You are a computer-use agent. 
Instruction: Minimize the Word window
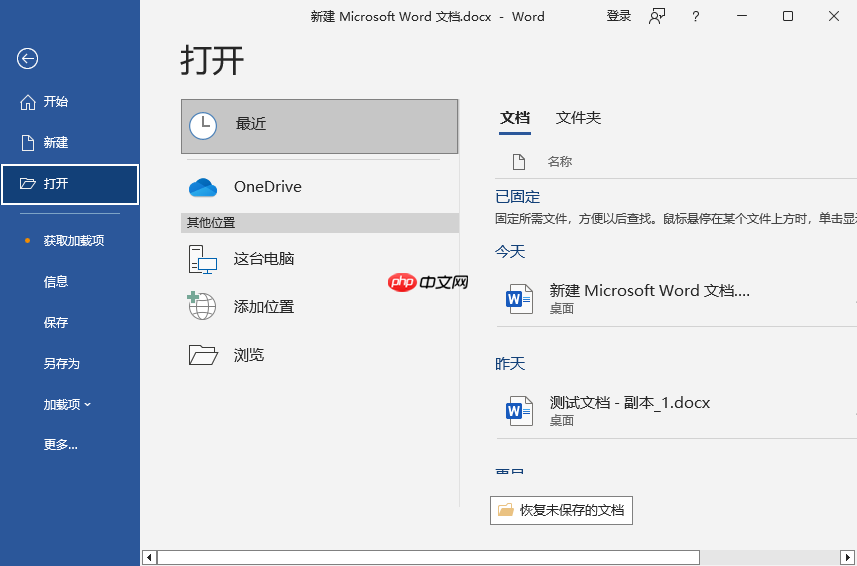point(742,16)
